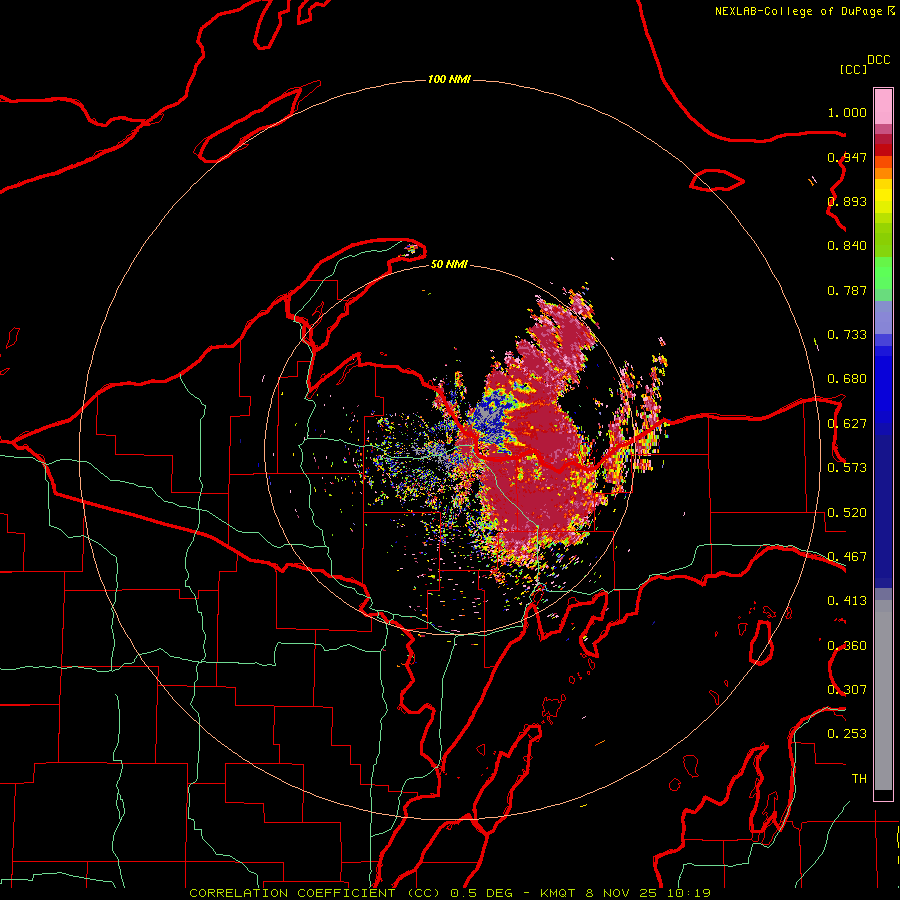Click the TH threshold legend label
This screenshot has width=900, height=900.
[x=859, y=779]
